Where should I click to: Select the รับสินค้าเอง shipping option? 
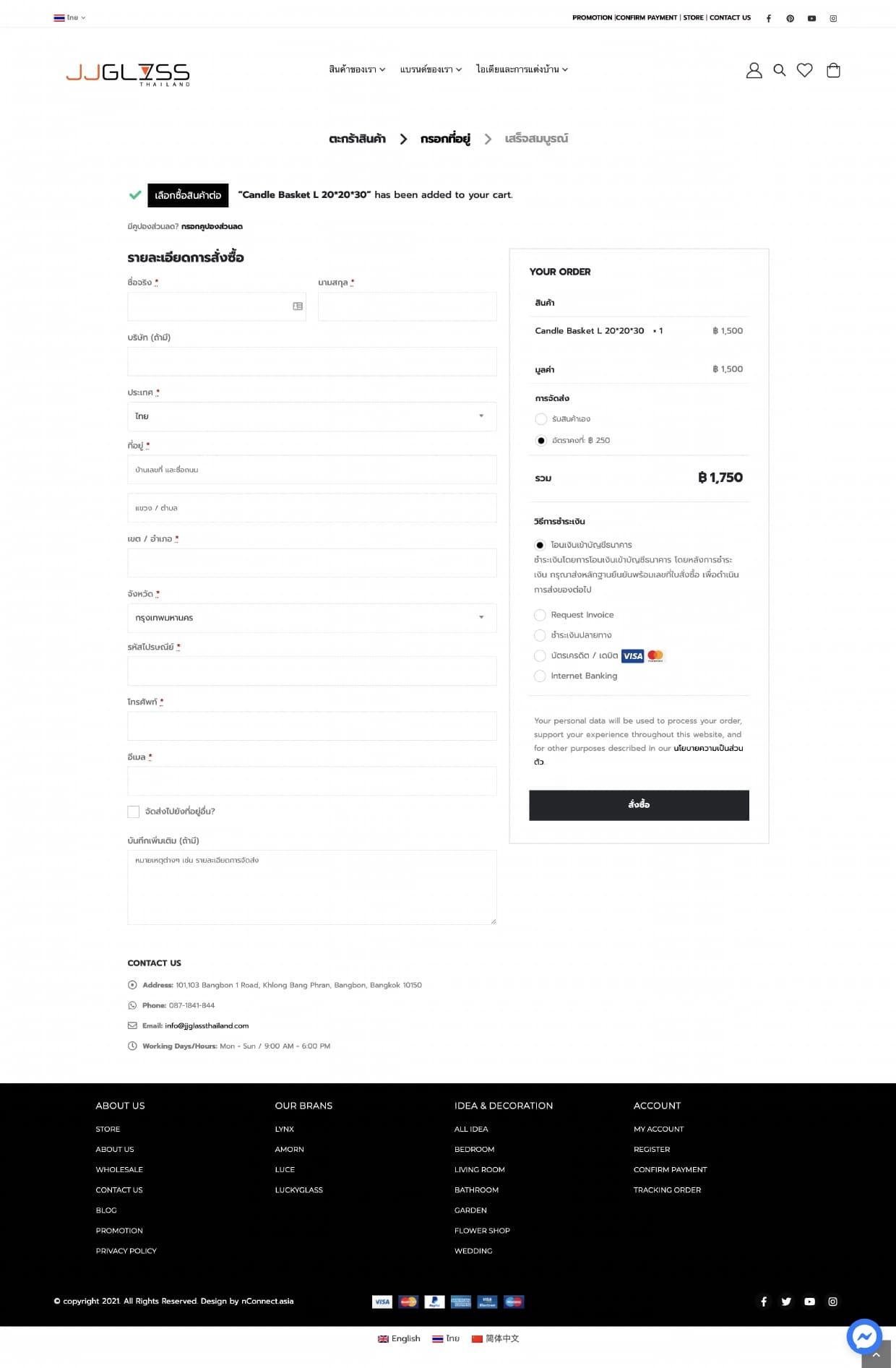(541, 419)
